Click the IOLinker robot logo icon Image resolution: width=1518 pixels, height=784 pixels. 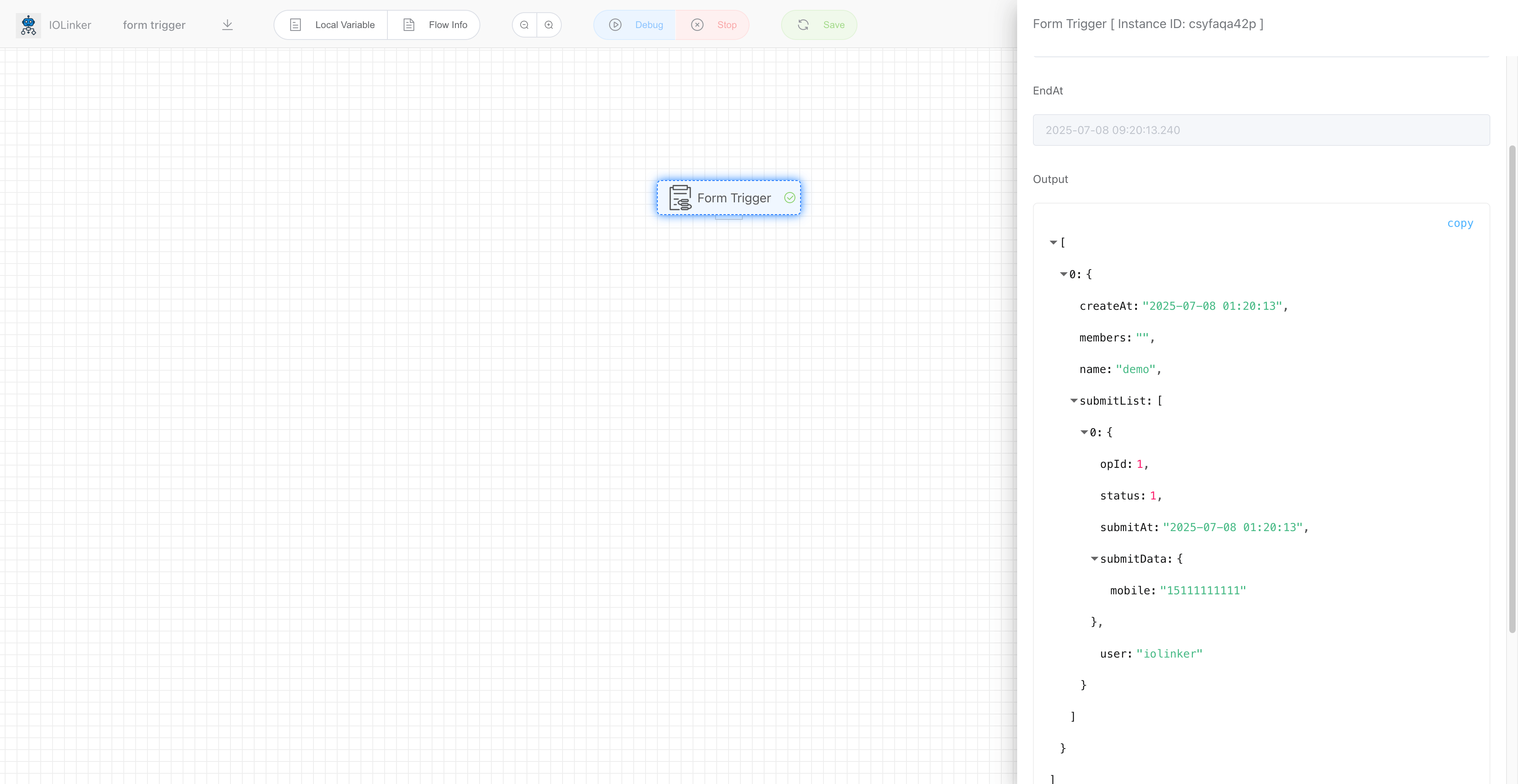(28, 25)
